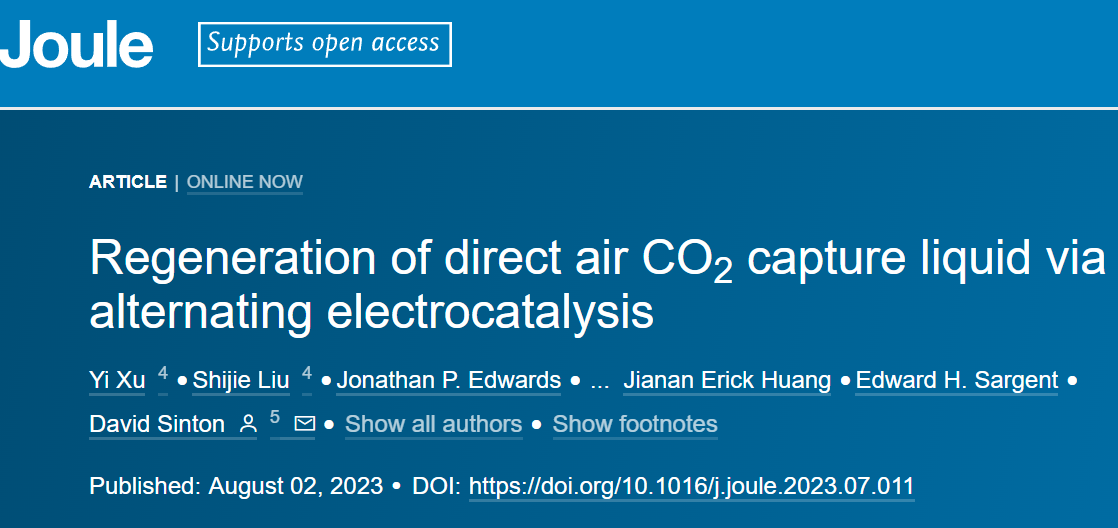The image size is (1118, 528).
Task: Open the Supports open access badge
Action: 324,44
